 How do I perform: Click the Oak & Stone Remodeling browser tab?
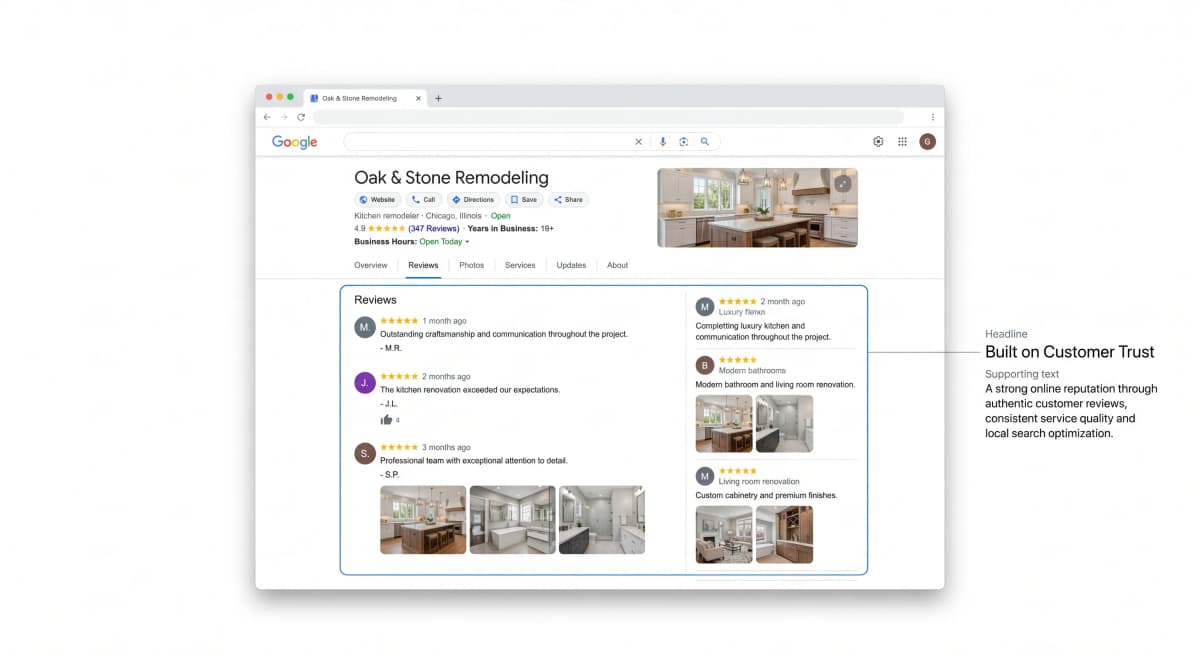click(365, 98)
